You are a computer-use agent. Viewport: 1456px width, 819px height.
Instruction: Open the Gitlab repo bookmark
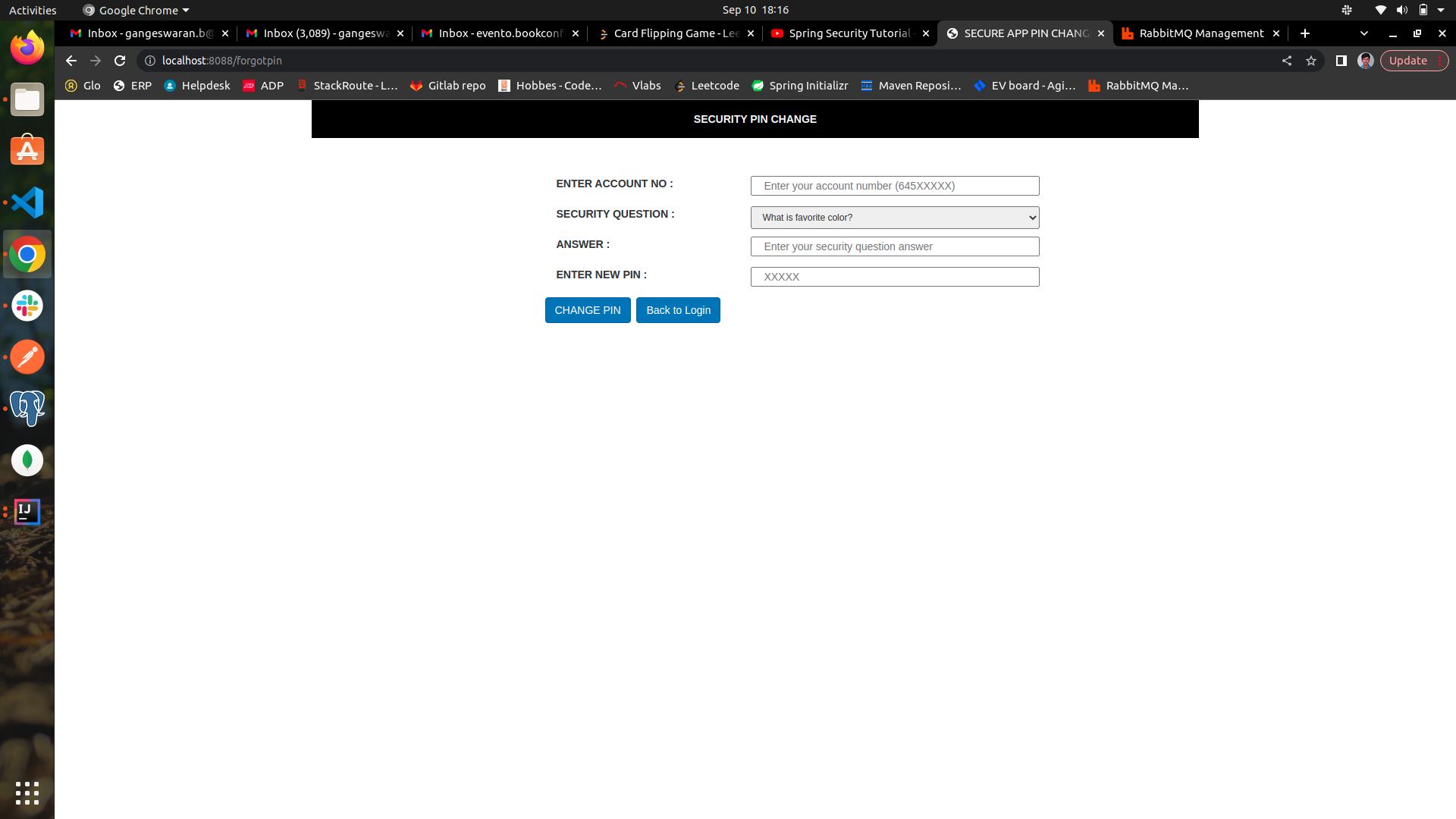[x=447, y=86]
